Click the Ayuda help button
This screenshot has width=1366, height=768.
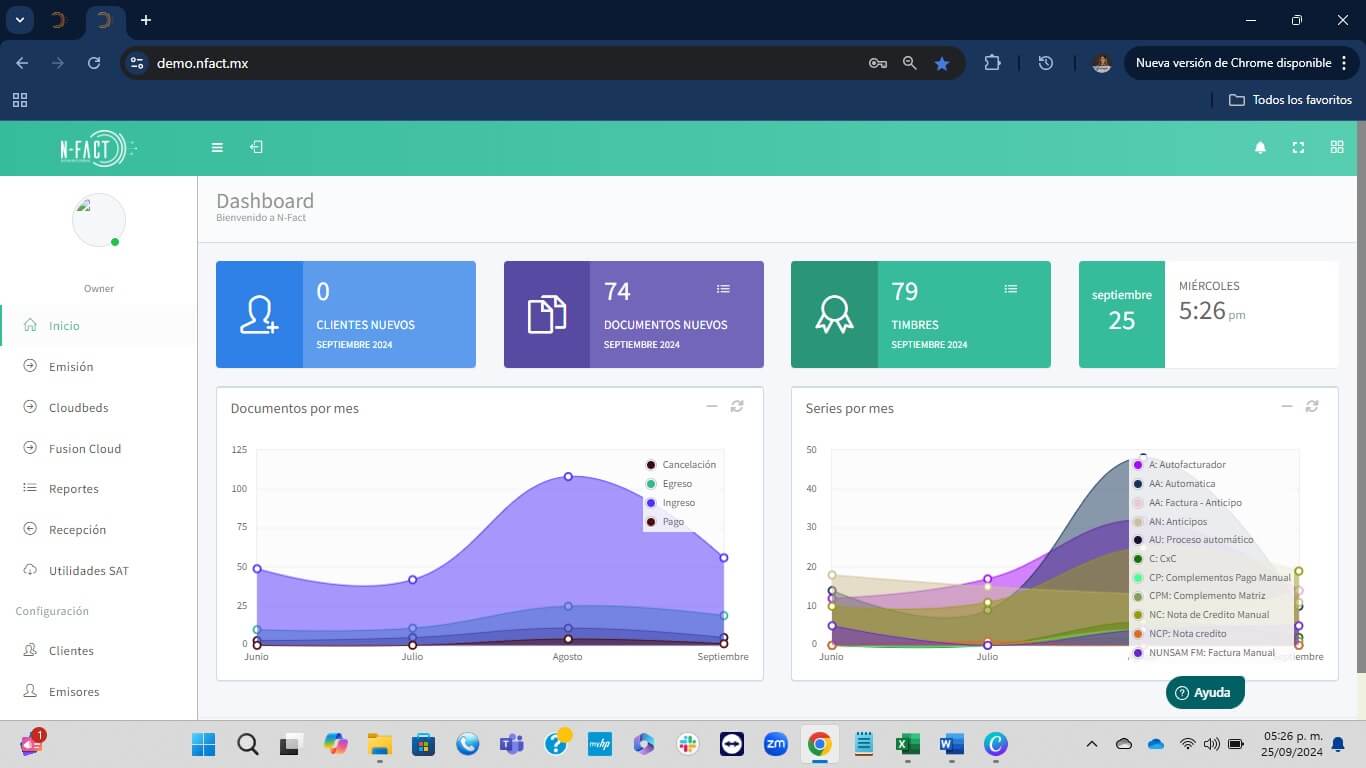coord(1205,693)
